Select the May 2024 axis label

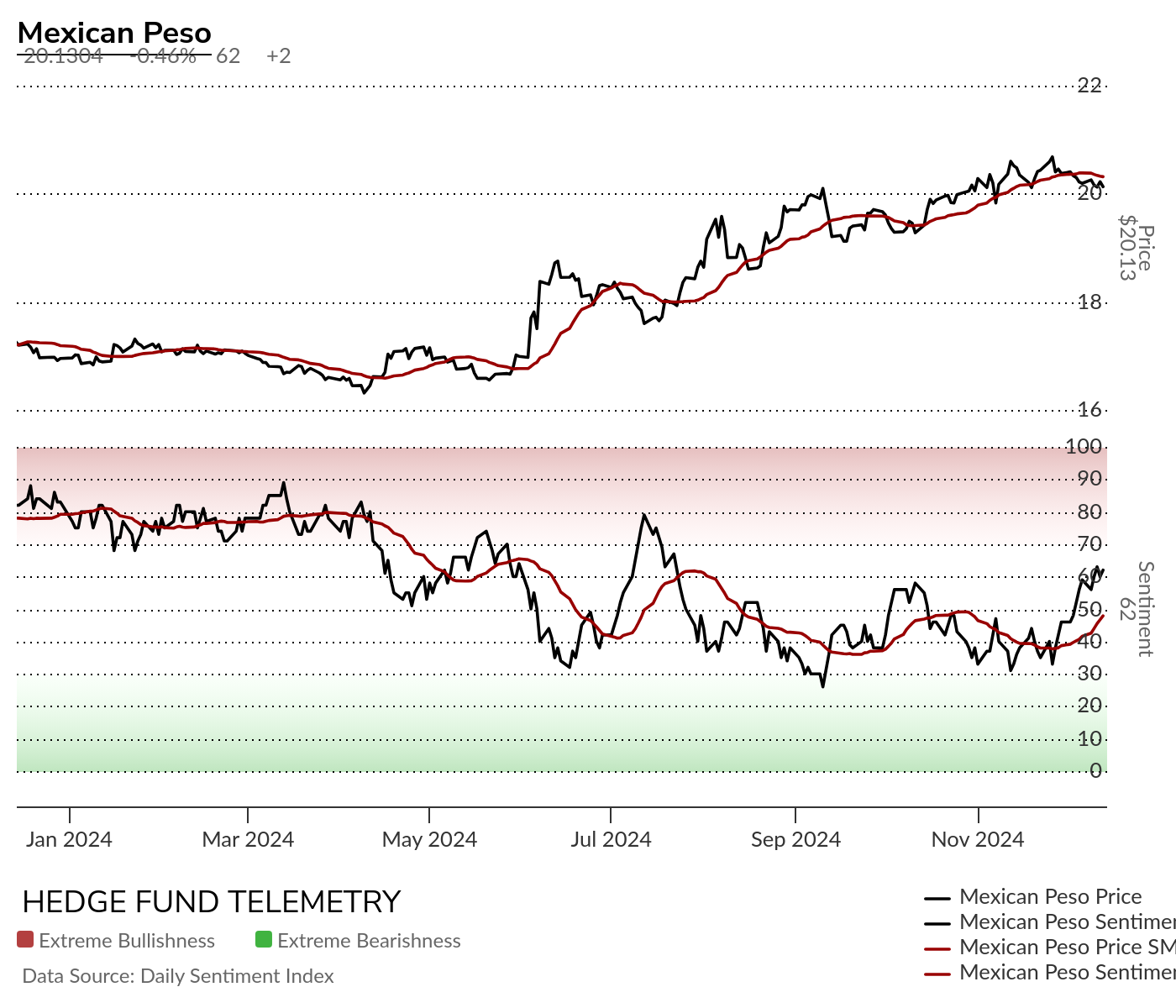(429, 839)
